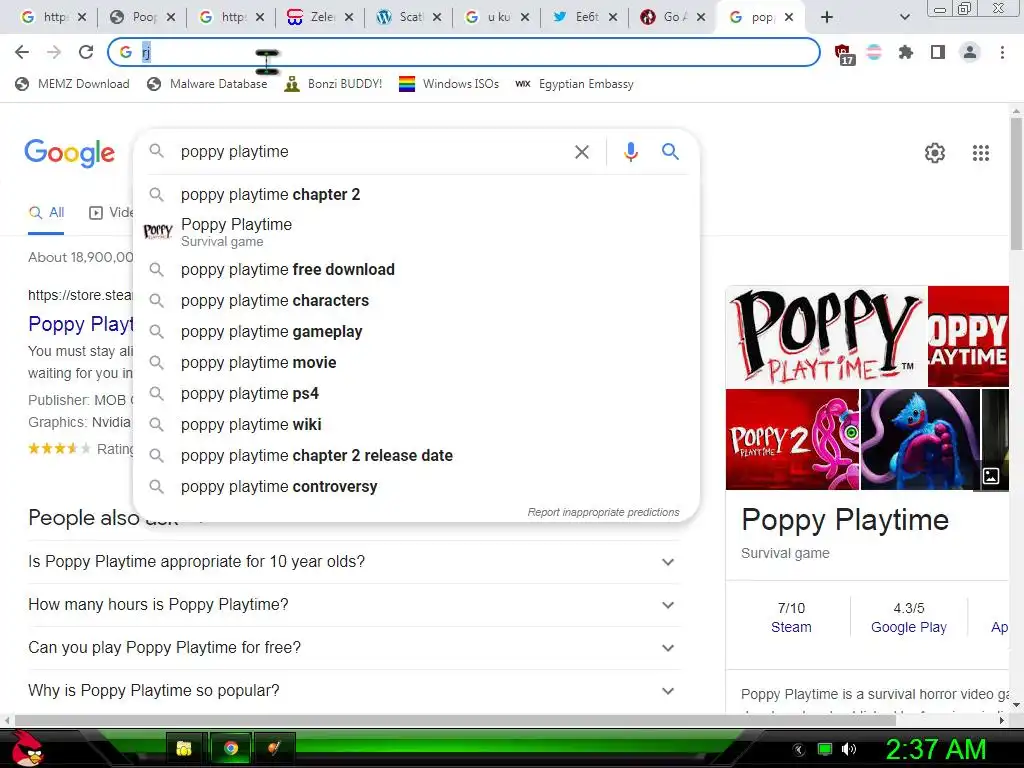Screen dimensions: 1024x768
Task: Clear the poppy playtime search text
Action: (582, 152)
